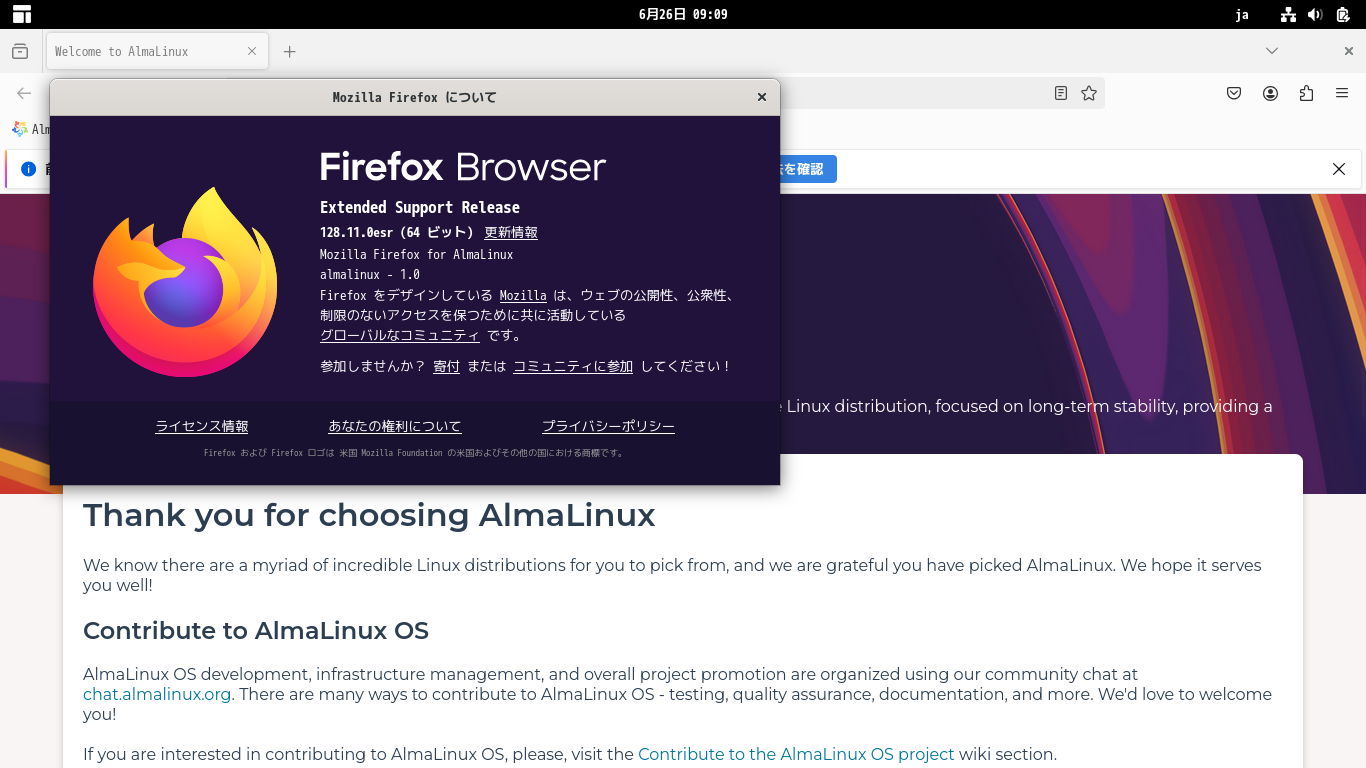Click the network status icon
This screenshot has height=768, width=1366.
point(1288,14)
